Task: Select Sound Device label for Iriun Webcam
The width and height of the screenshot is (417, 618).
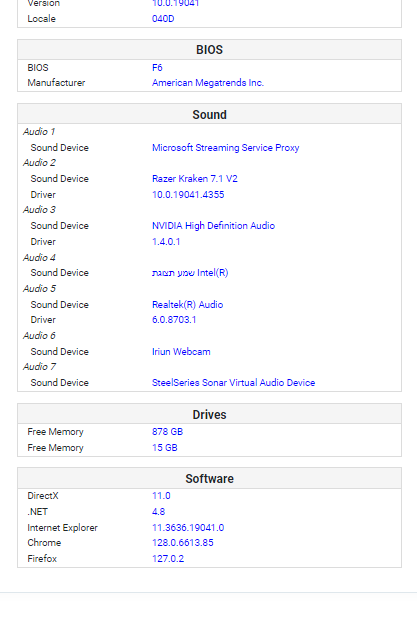Action: (60, 352)
